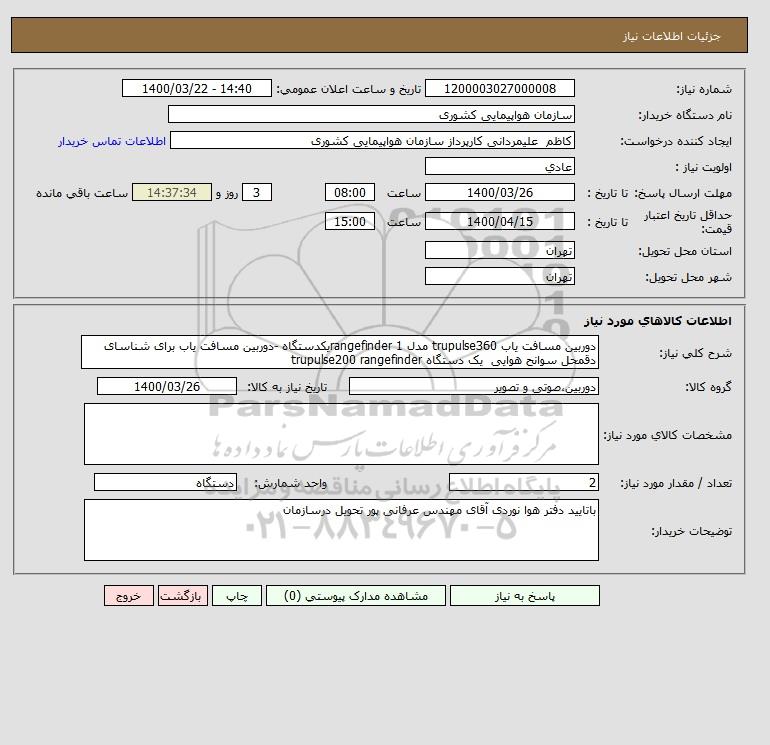Click the شرح کلی نیاز label

coord(695,353)
